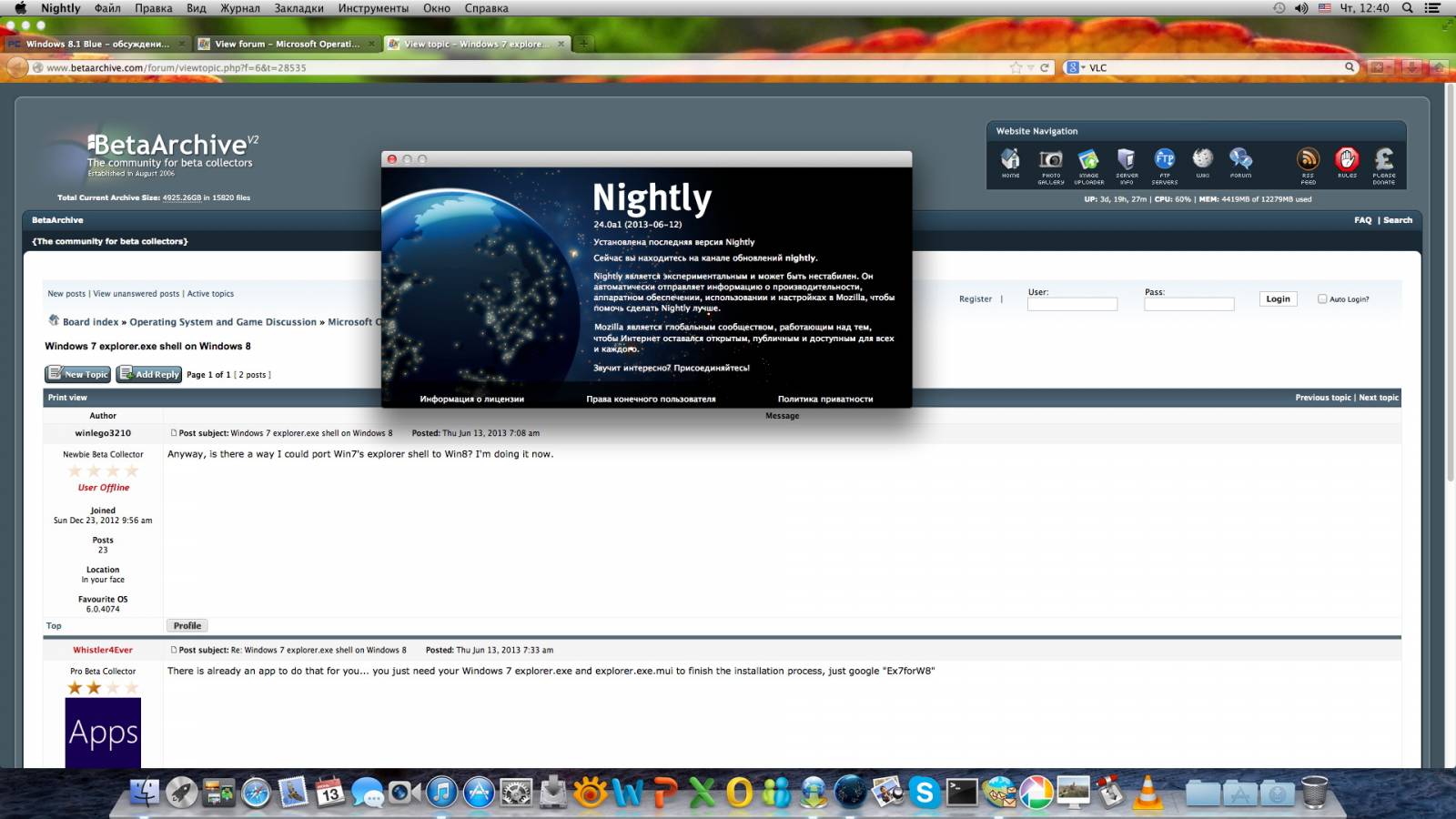Image resolution: width=1456 pixels, height=819 pixels.
Task: Open Safari compass icon in the Dock
Action: click(256, 793)
